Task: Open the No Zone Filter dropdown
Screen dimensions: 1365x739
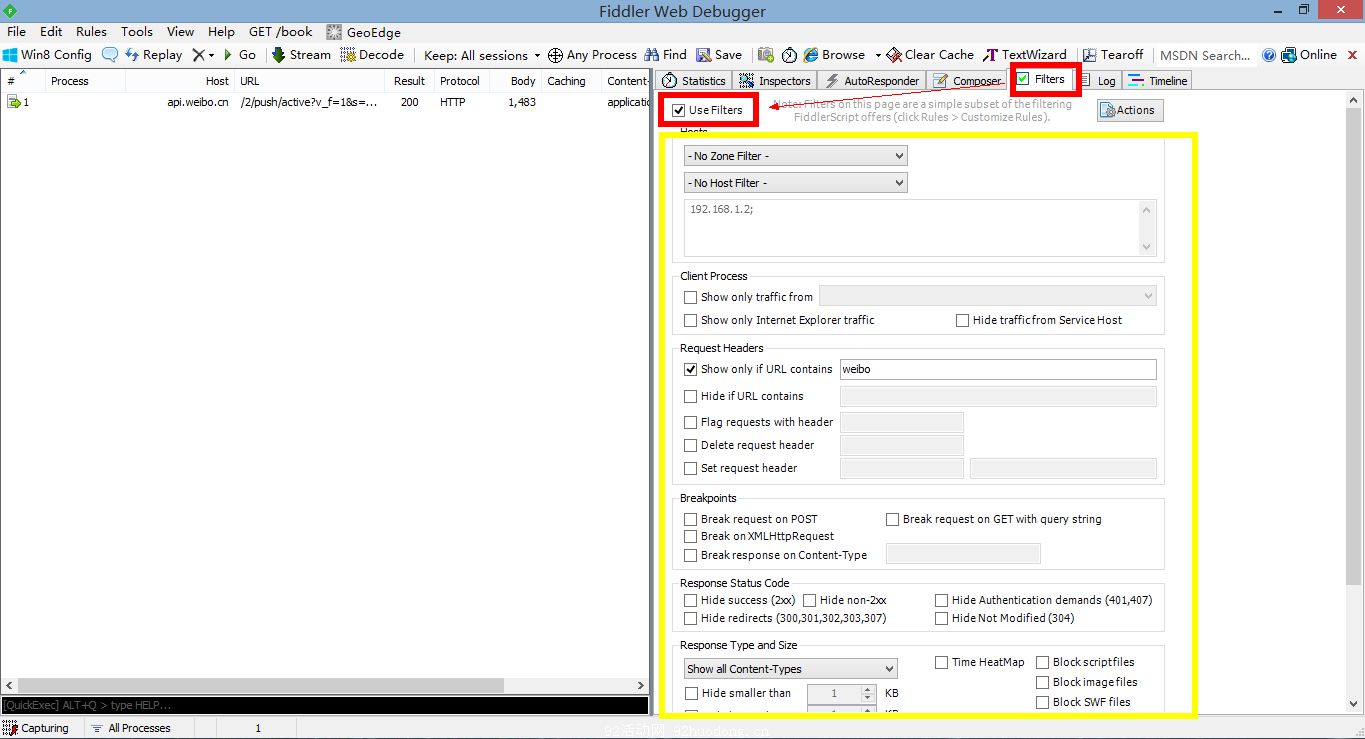Action: pyautogui.click(x=795, y=156)
